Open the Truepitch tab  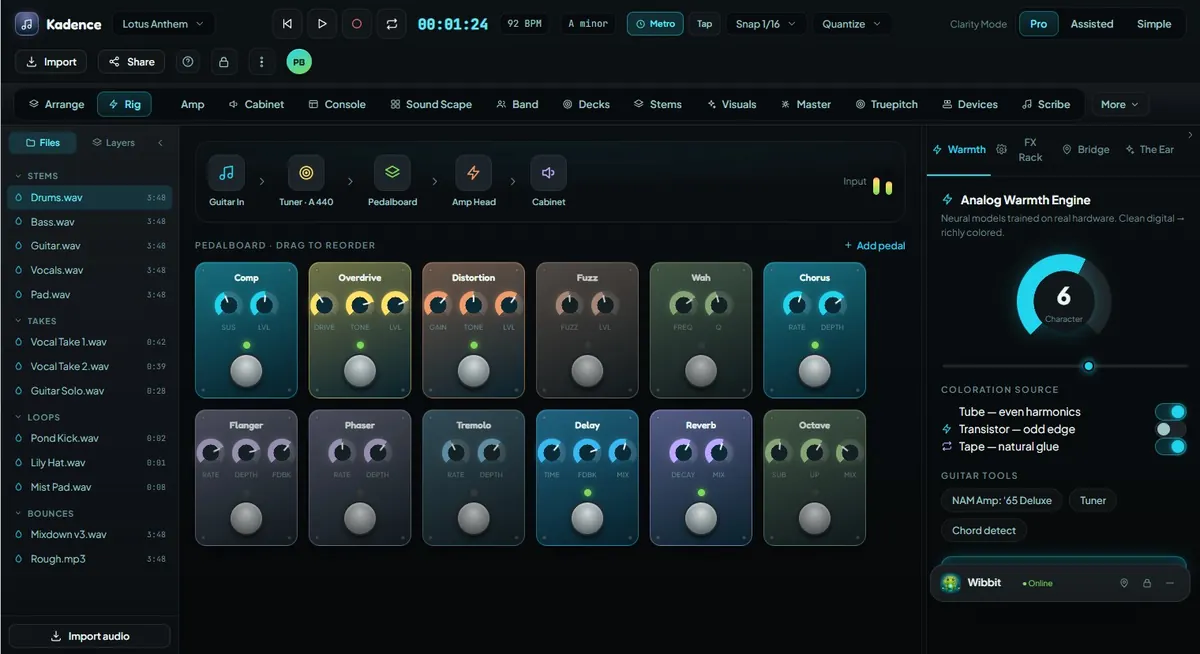click(886, 104)
